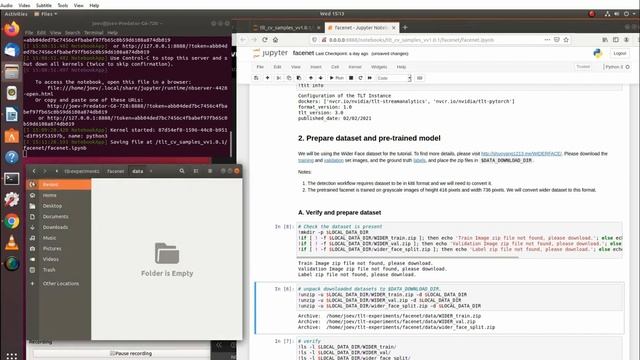Open Jupyter Cell menu

click(335, 67)
